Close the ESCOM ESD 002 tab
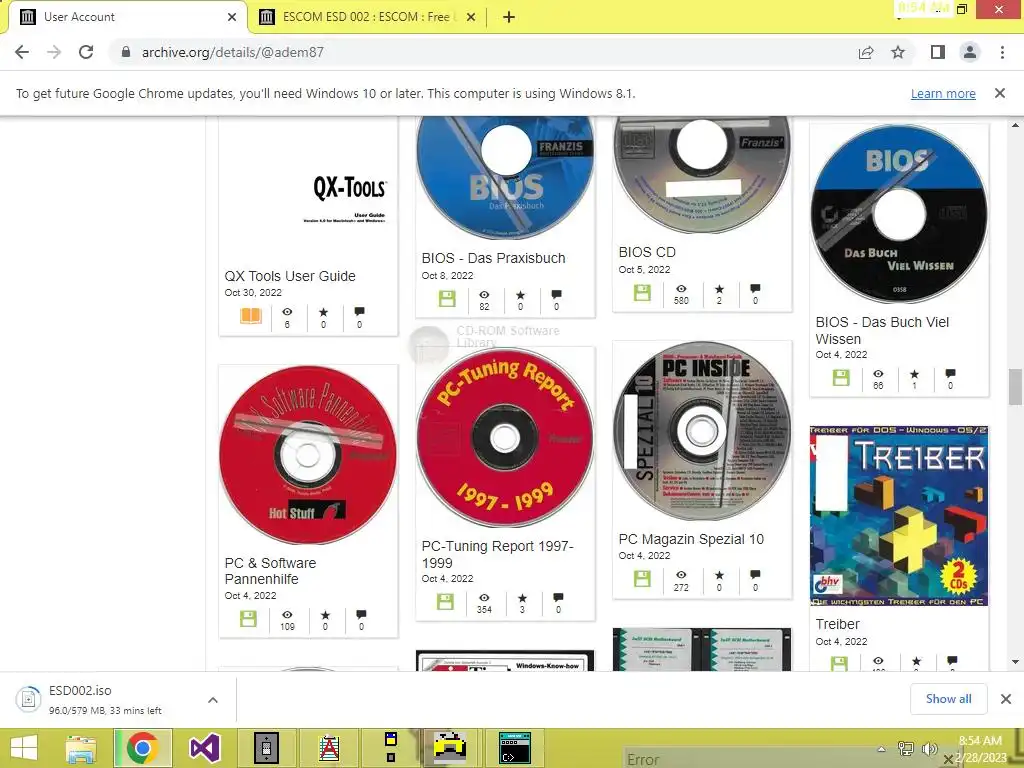The image size is (1024, 768). [472, 17]
